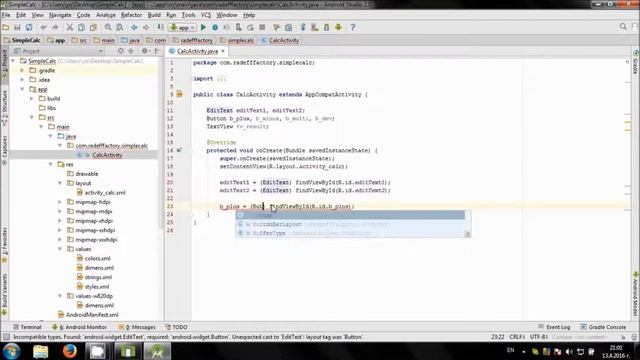The width and height of the screenshot is (640, 360).
Task: Click the Forward navigation arrow
Action: (x=146, y=27)
